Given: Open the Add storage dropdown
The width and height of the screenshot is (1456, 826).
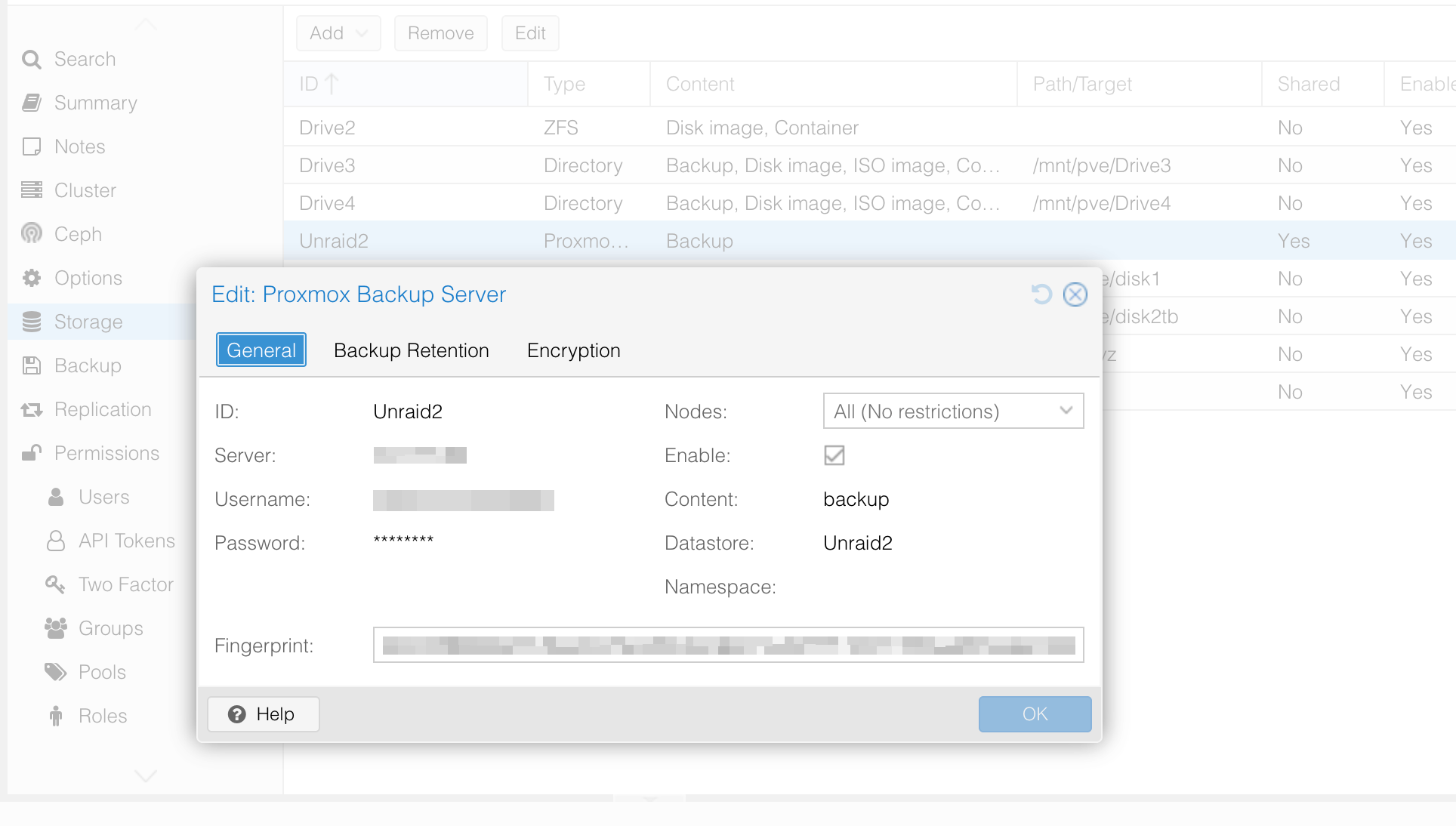Looking at the screenshot, I should 338,33.
